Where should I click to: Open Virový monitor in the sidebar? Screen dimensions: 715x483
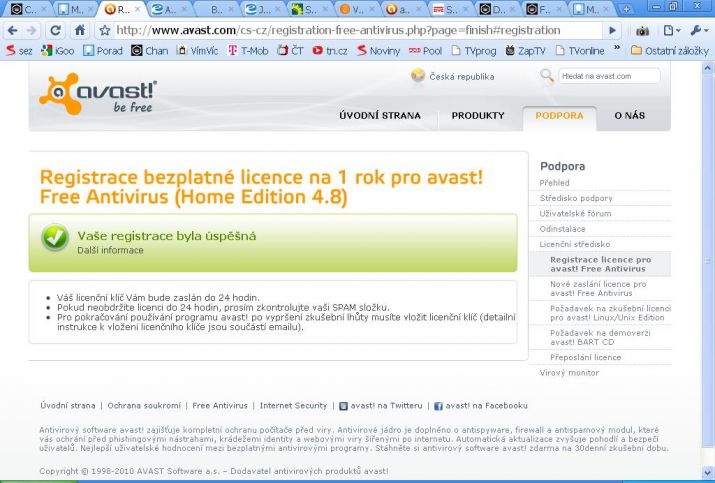click(x=569, y=373)
